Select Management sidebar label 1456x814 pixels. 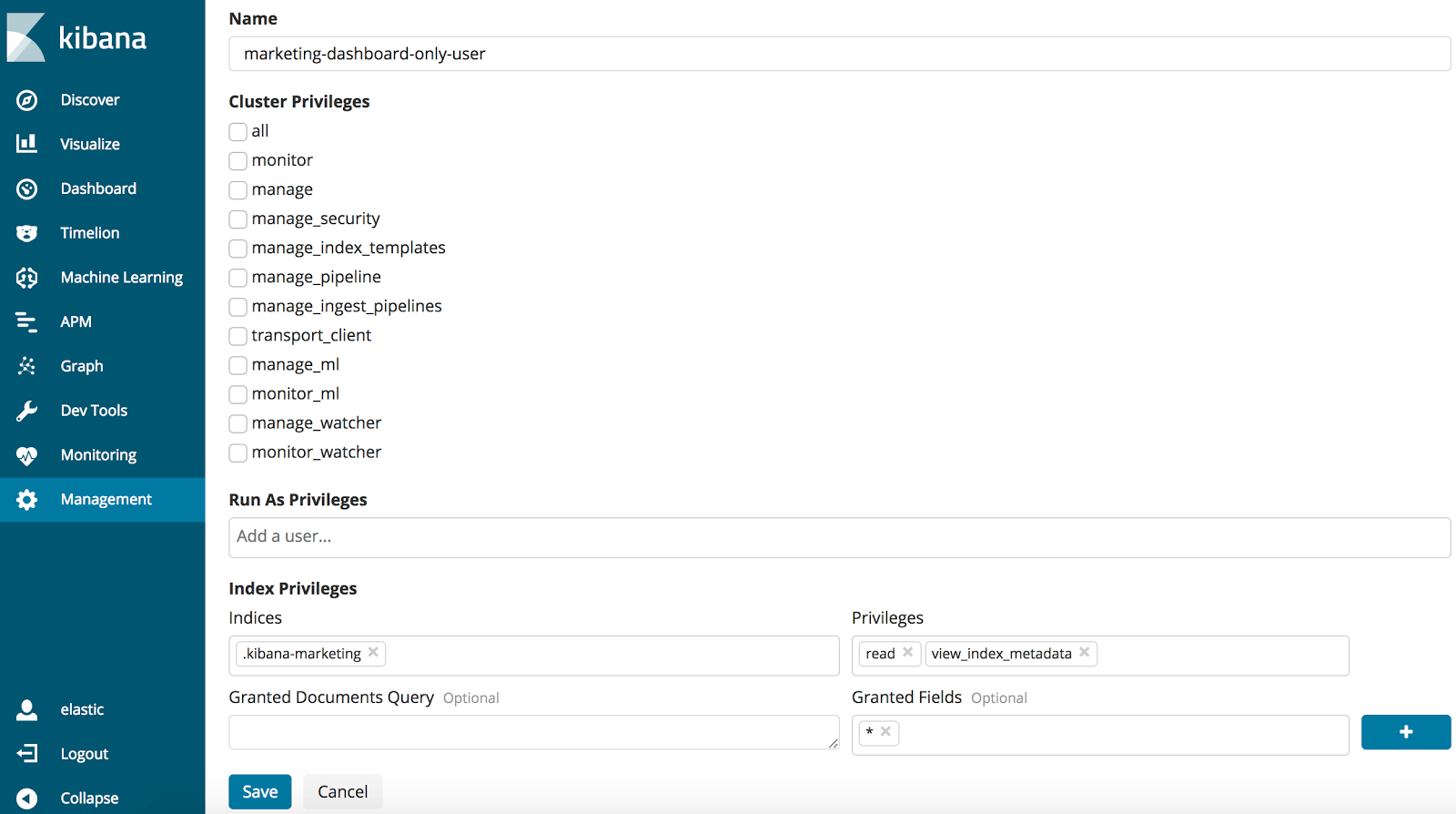[x=106, y=499]
